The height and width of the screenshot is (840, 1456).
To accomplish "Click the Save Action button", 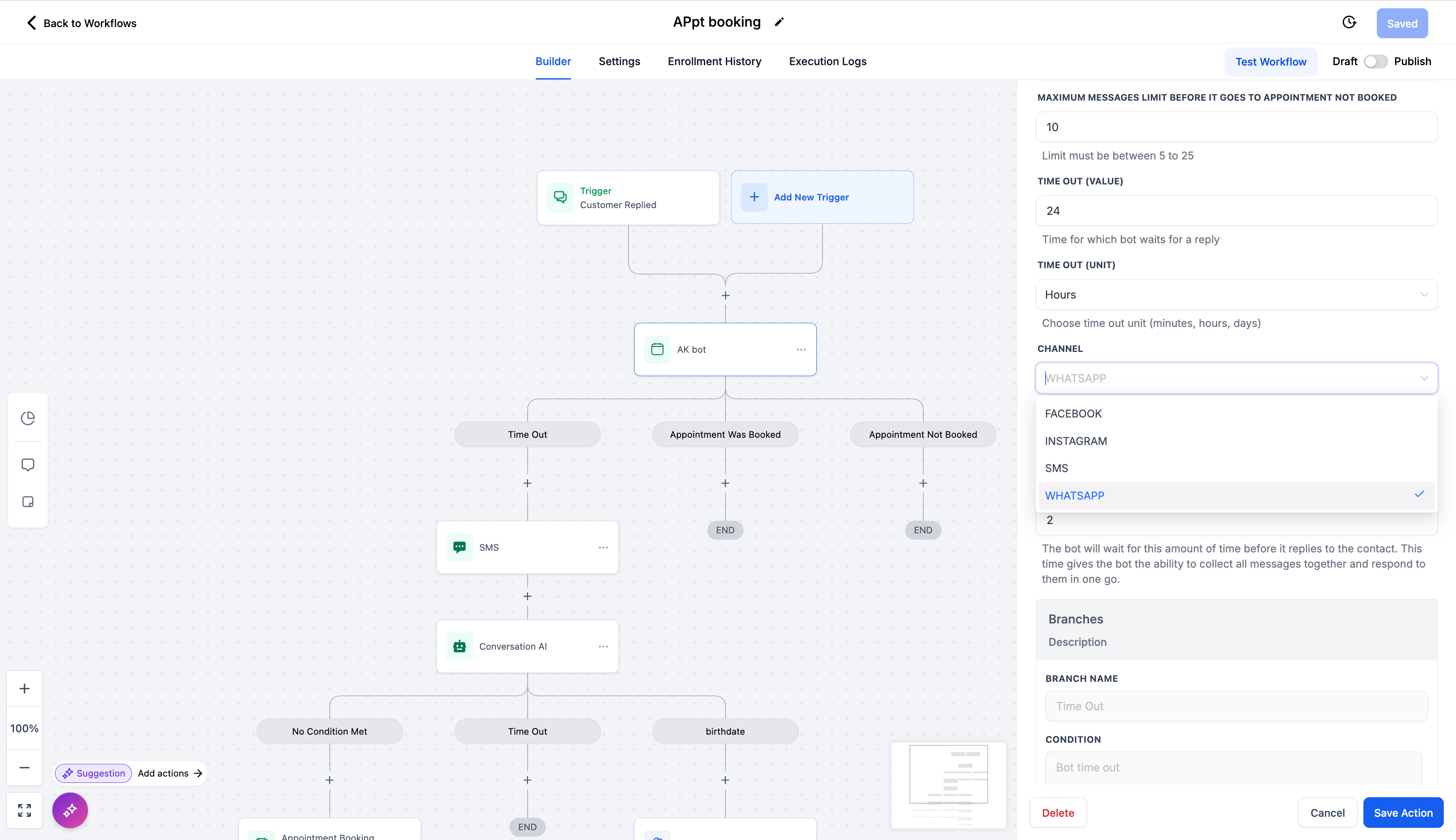I will (x=1402, y=813).
